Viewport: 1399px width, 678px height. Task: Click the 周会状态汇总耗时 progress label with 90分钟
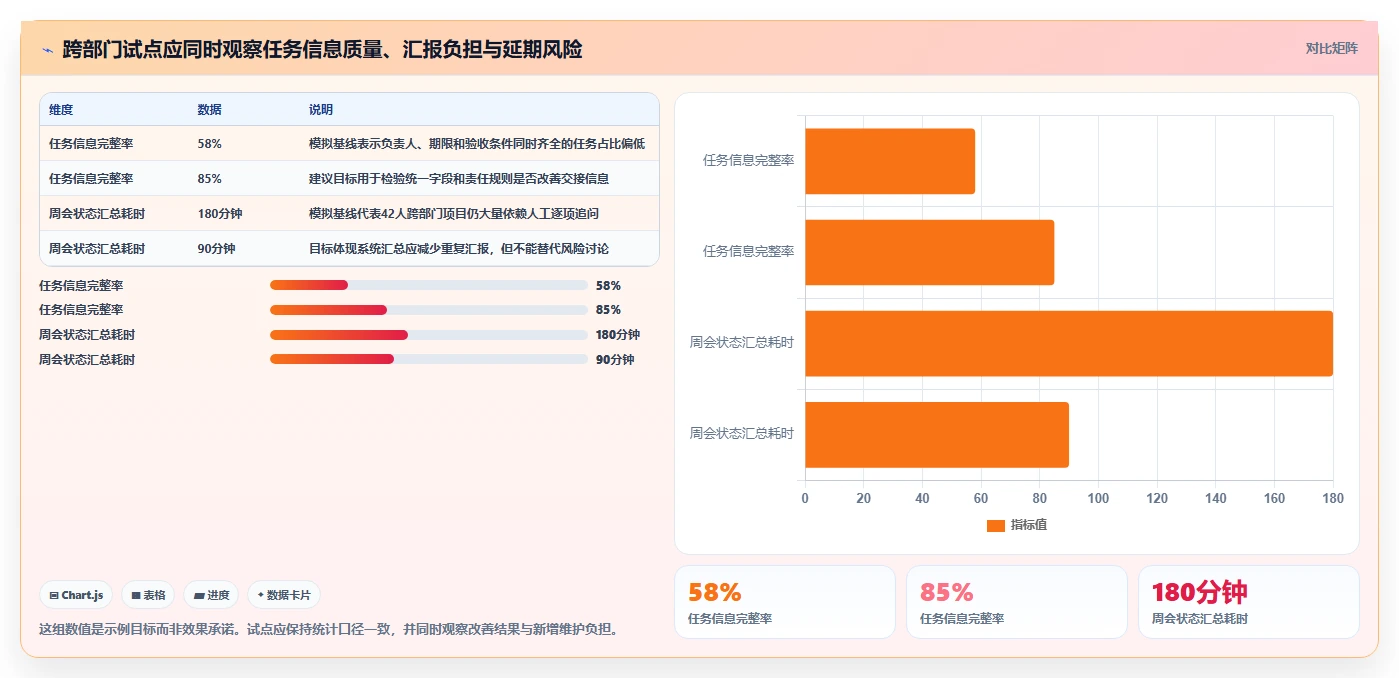87,359
